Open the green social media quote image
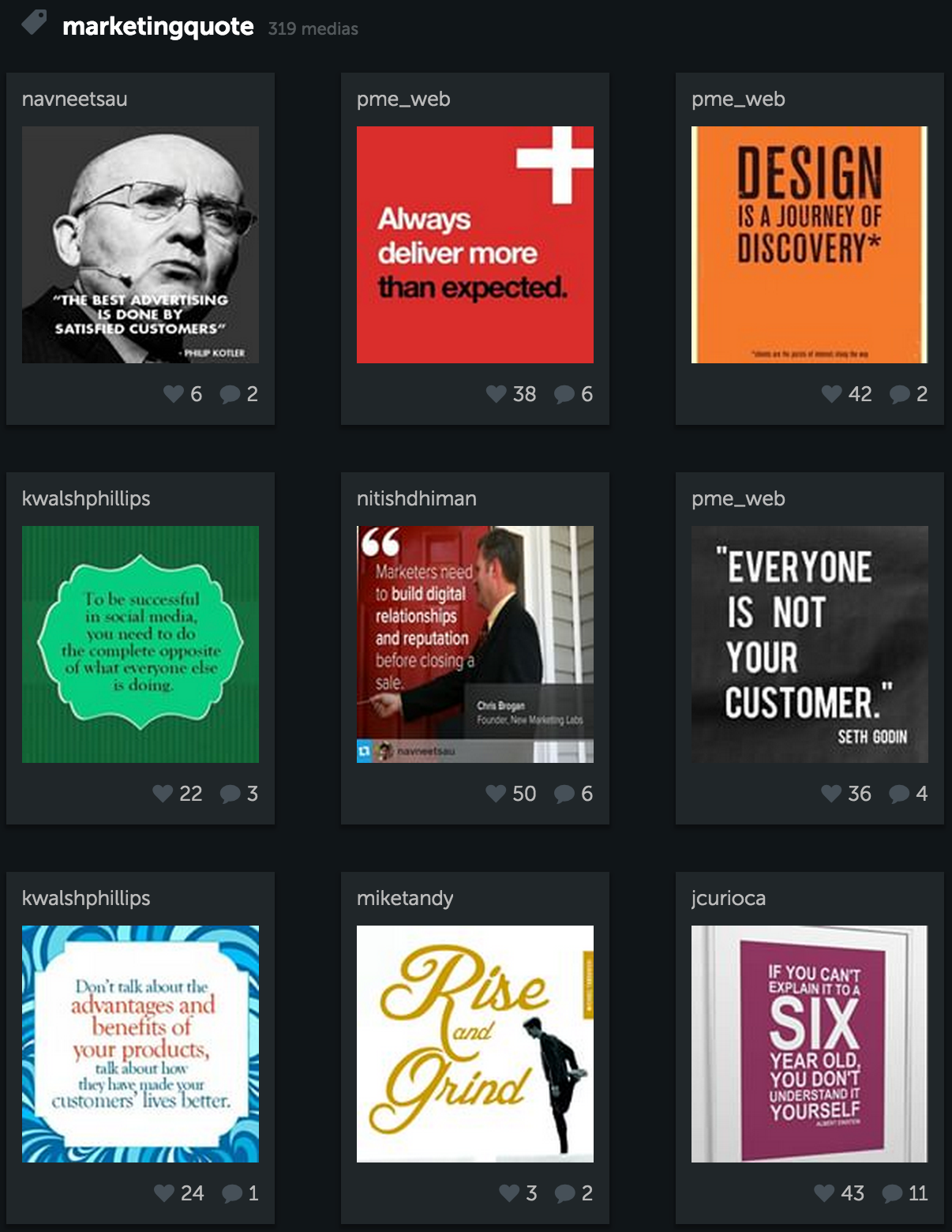Screen dimensions: 952x1232 click(x=141, y=644)
